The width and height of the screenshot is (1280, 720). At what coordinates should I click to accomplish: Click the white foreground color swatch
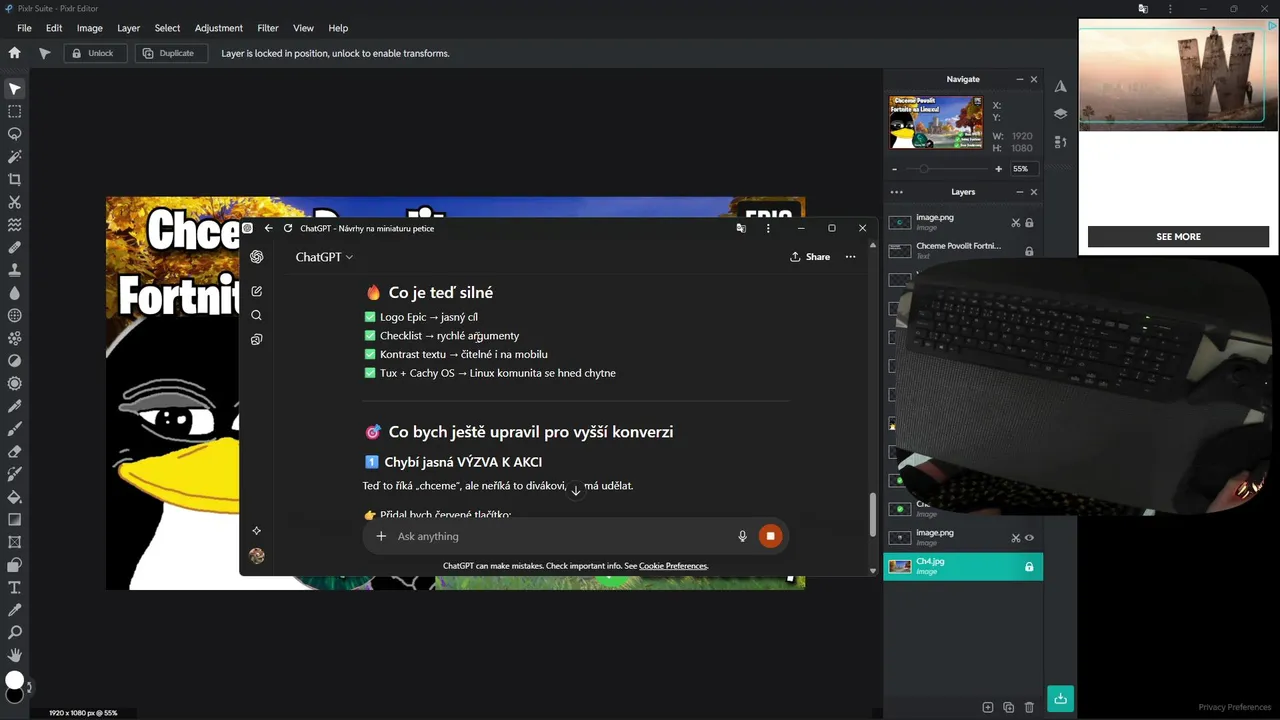coord(14,681)
